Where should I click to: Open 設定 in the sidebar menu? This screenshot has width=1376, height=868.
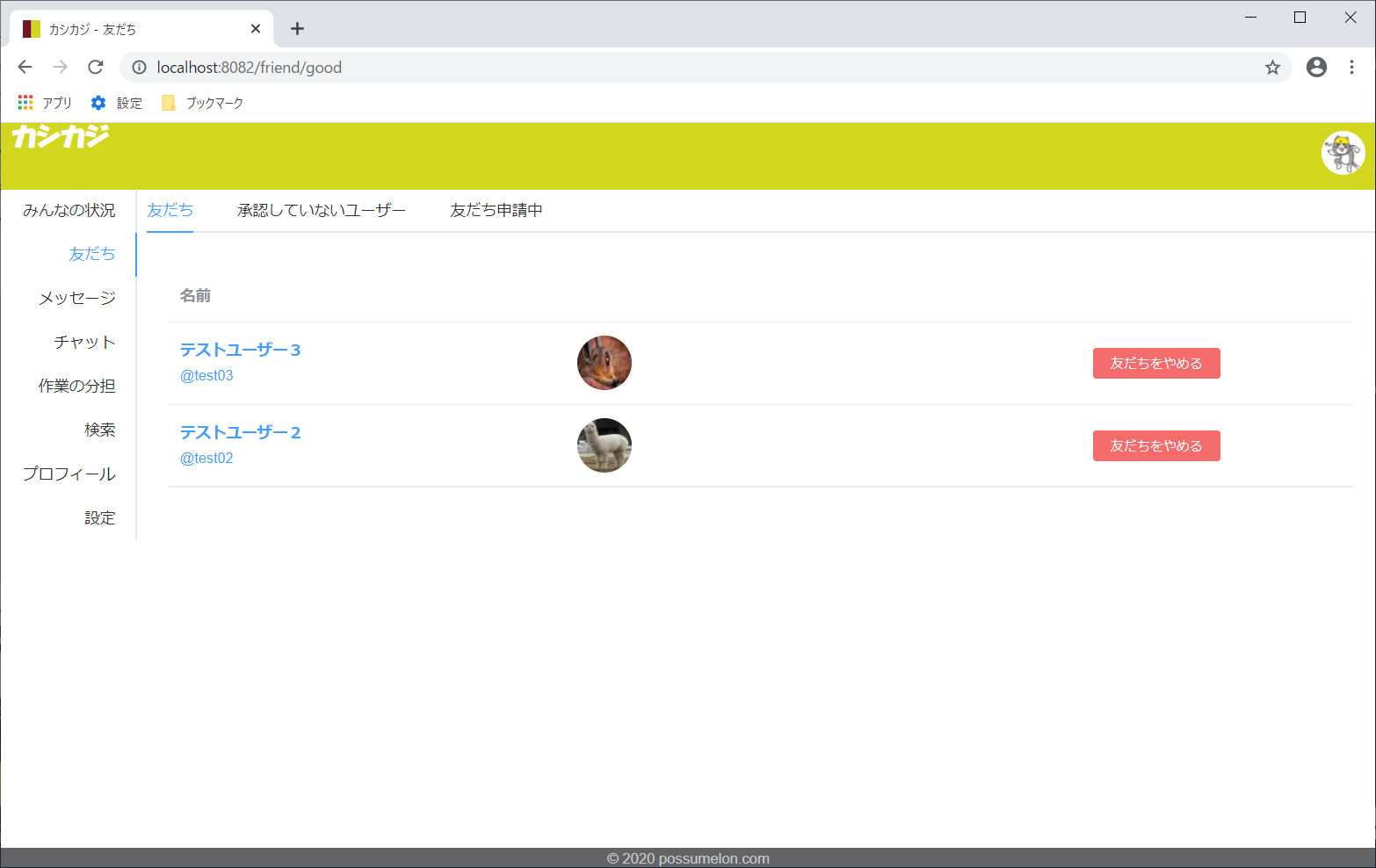(69, 517)
